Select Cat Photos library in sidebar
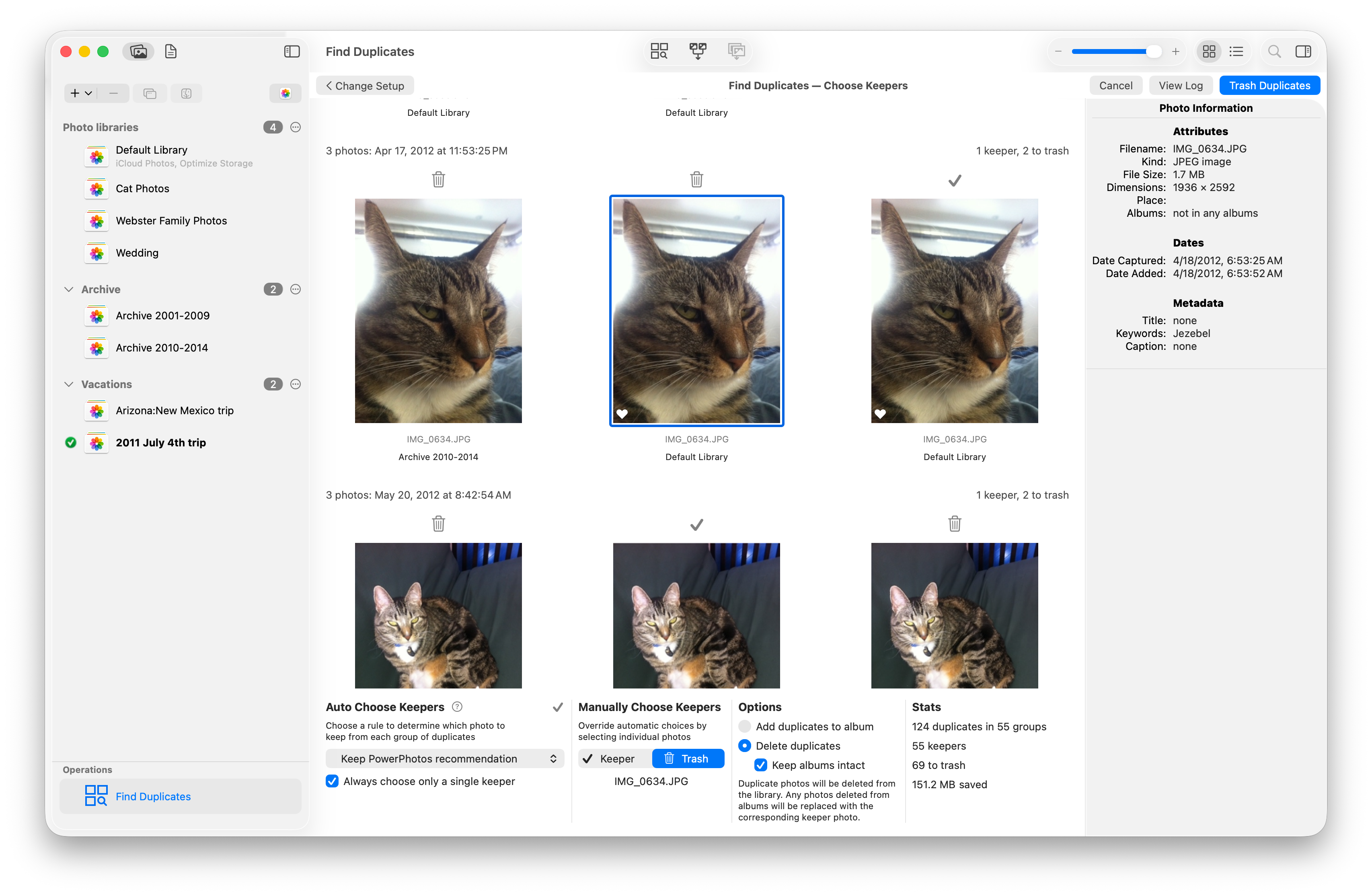Image resolution: width=1372 pixels, height=896 pixels. pos(142,189)
